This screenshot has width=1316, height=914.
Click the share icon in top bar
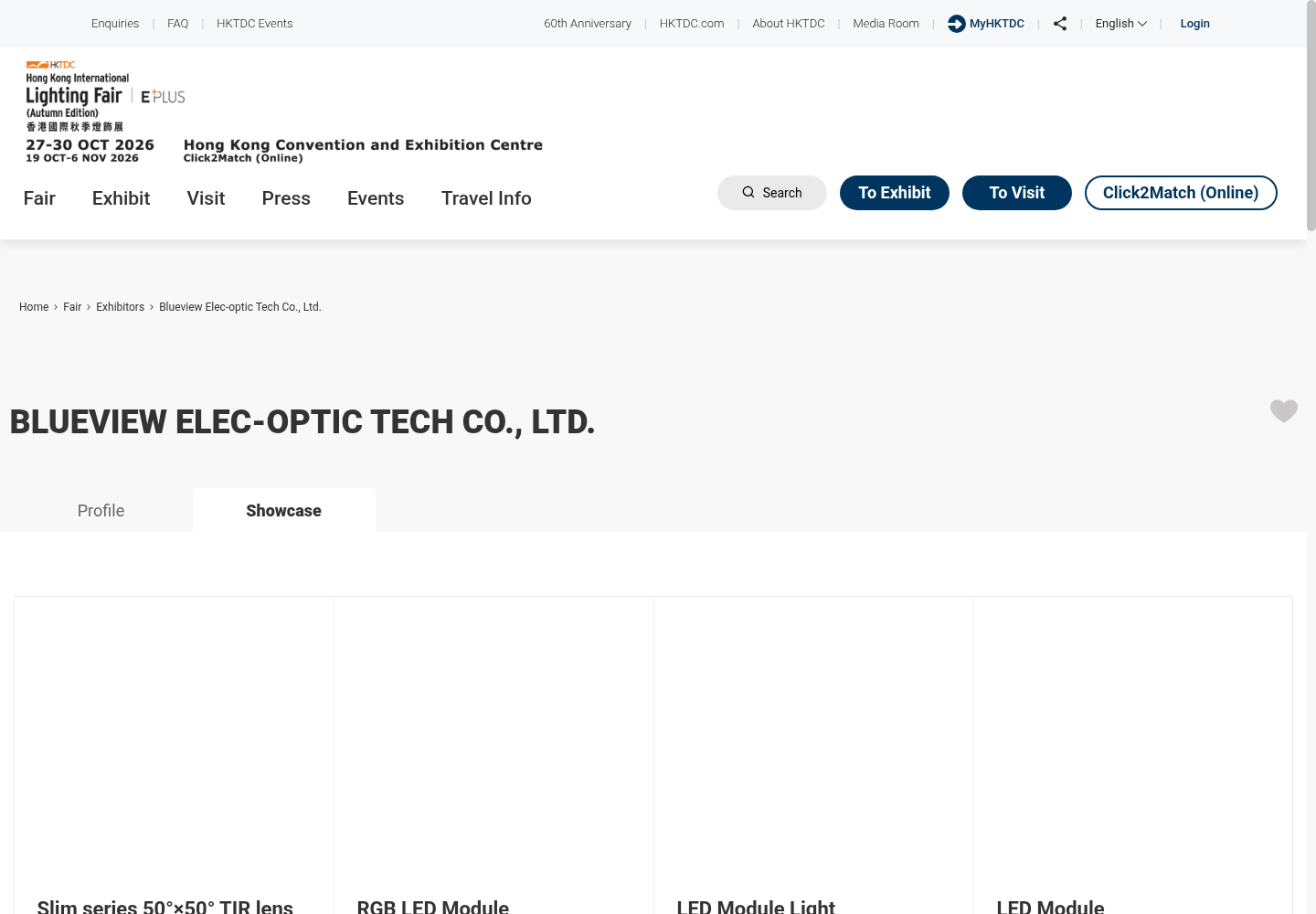pyautogui.click(x=1060, y=24)
